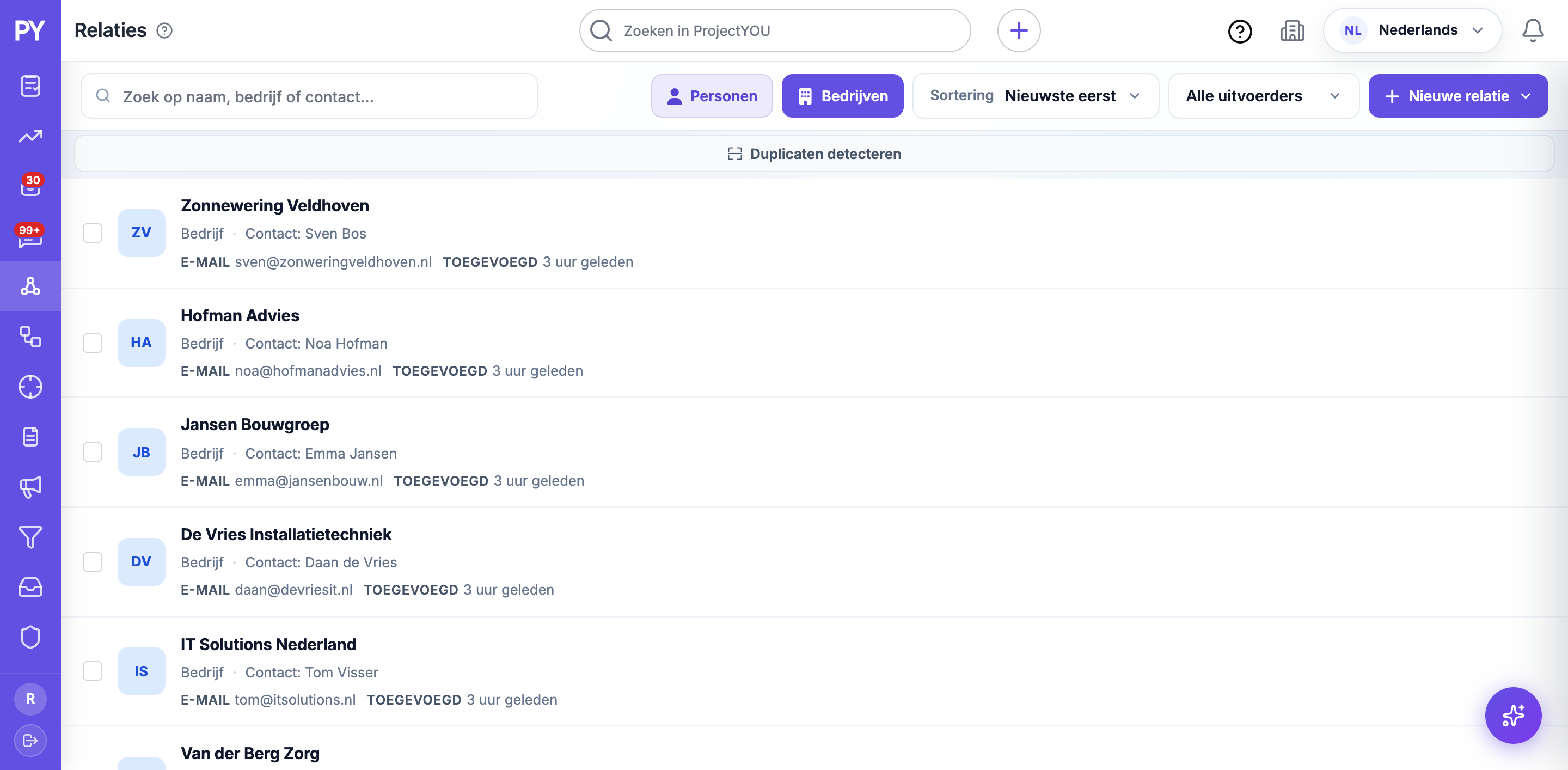Open the AI sparkle assistant button

click(x=1512, y=715)
